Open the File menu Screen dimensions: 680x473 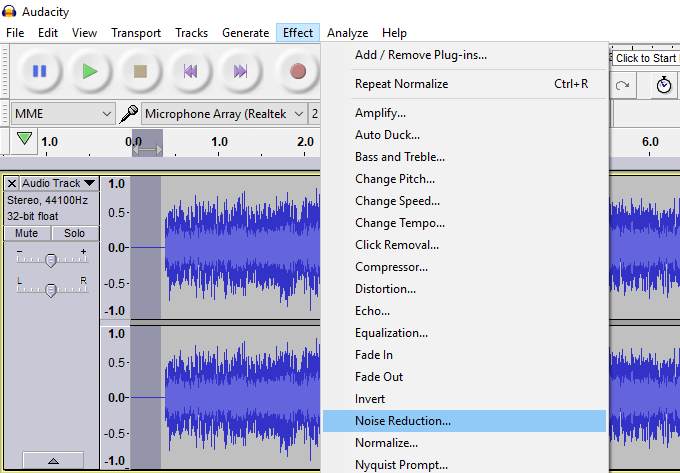click(x=15, y=33)
